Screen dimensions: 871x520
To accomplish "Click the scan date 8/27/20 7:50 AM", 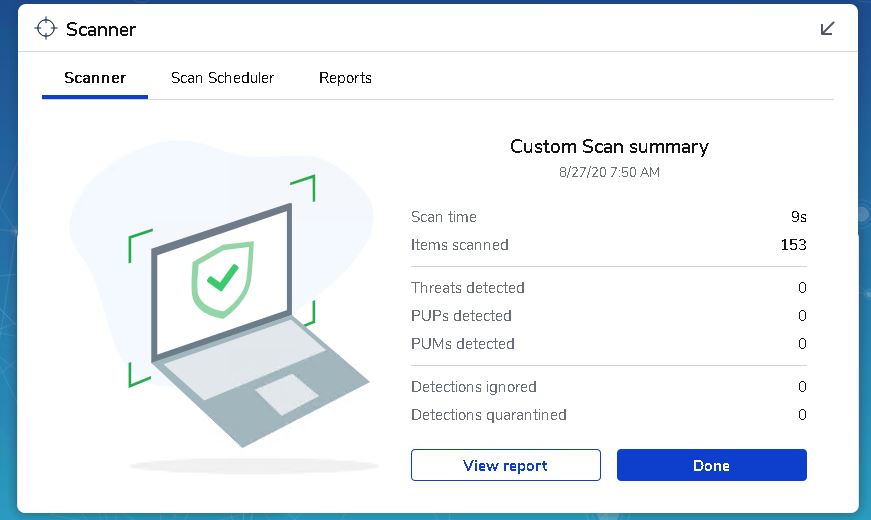I will [609, 172].
